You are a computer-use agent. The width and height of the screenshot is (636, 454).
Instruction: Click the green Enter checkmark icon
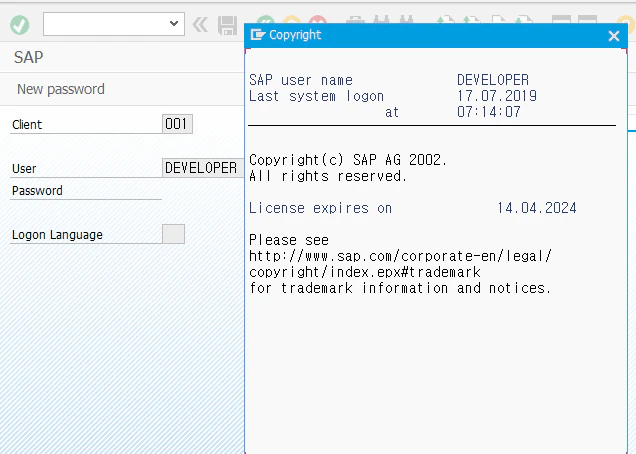(19, 25)
